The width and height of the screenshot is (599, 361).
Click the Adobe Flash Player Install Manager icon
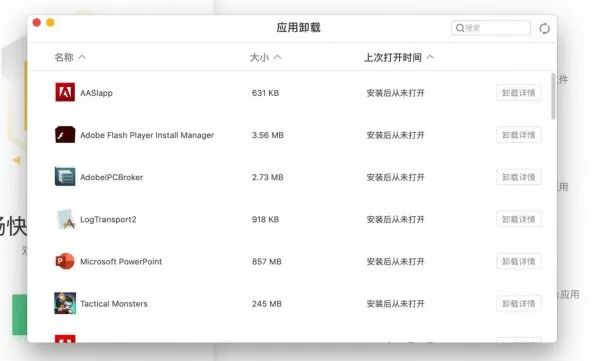pyautogui.click(x=65, y=134)
